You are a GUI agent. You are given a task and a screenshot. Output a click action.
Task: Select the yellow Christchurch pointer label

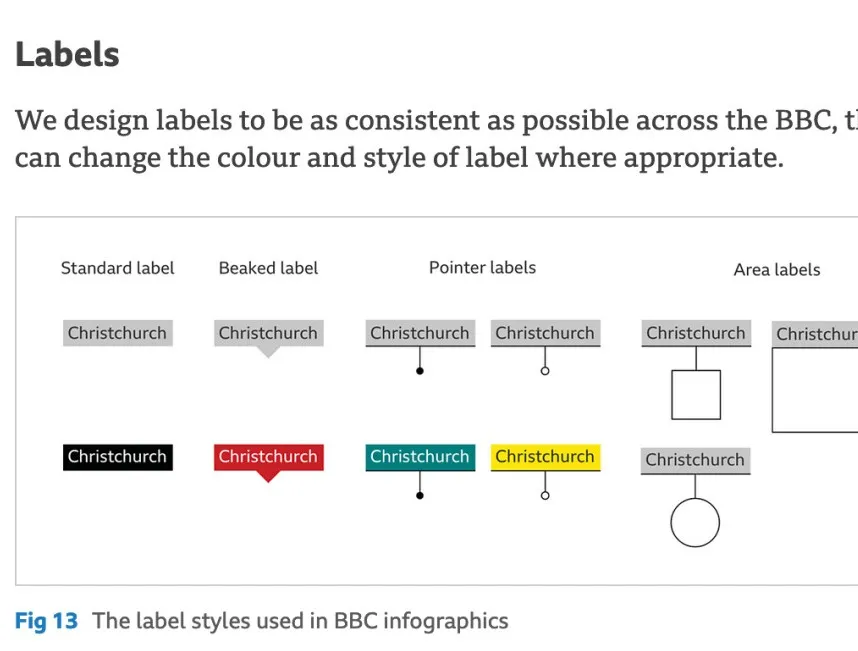tap(546, 457)
